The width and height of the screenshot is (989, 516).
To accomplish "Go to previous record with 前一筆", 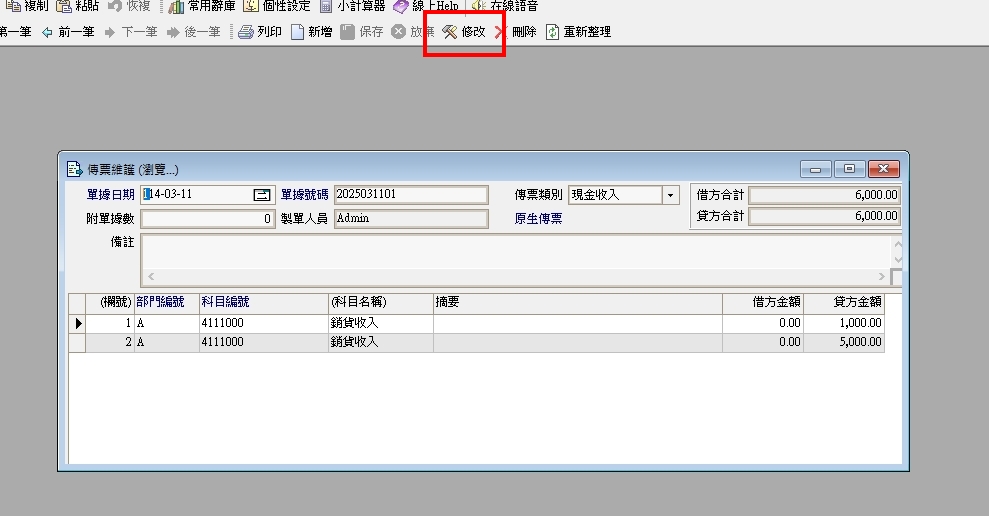I will tap(68, 32).
